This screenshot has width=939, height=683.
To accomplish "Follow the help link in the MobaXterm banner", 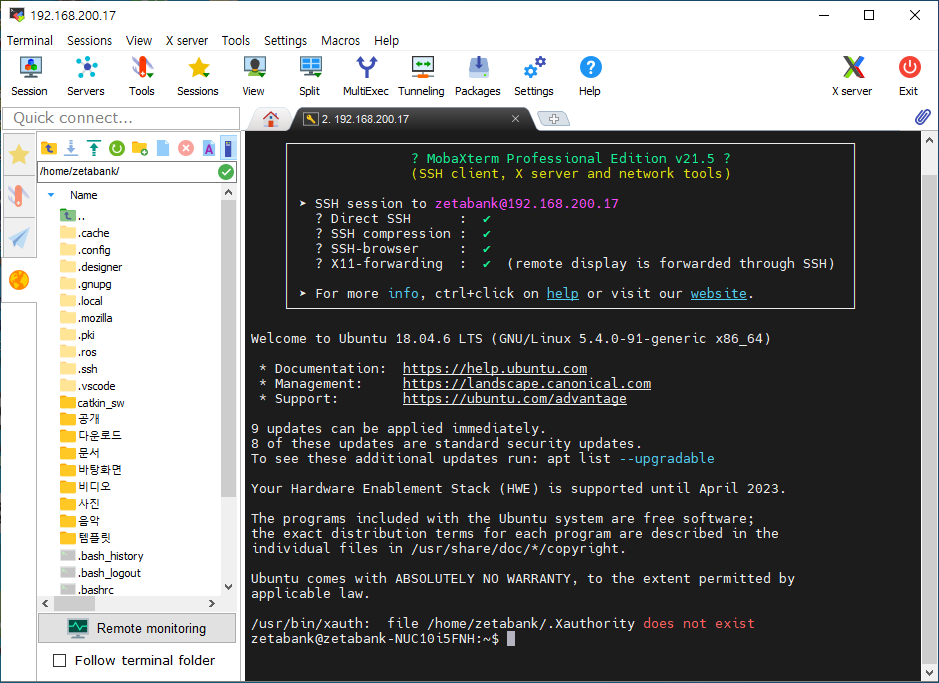I will (x=562, y=293).
